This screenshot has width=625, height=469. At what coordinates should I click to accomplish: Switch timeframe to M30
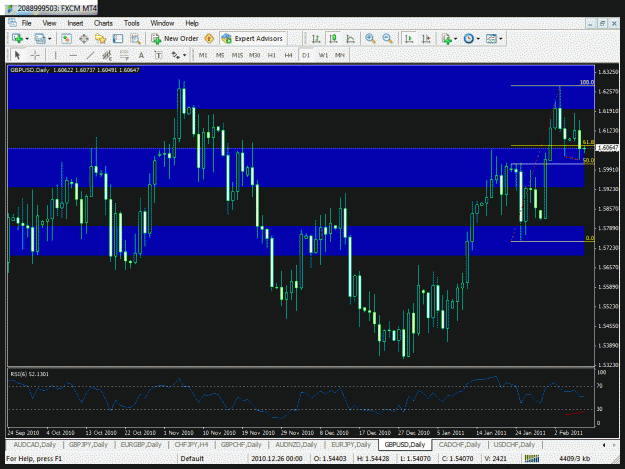pyautogui.click(x=254, y=55)
